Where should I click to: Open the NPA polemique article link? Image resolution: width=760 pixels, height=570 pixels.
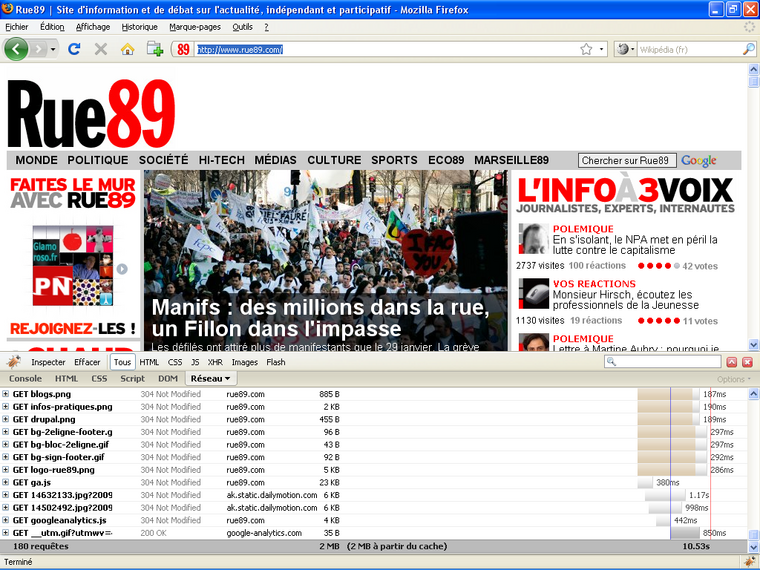pyautogui.click(x=635, y=245)
